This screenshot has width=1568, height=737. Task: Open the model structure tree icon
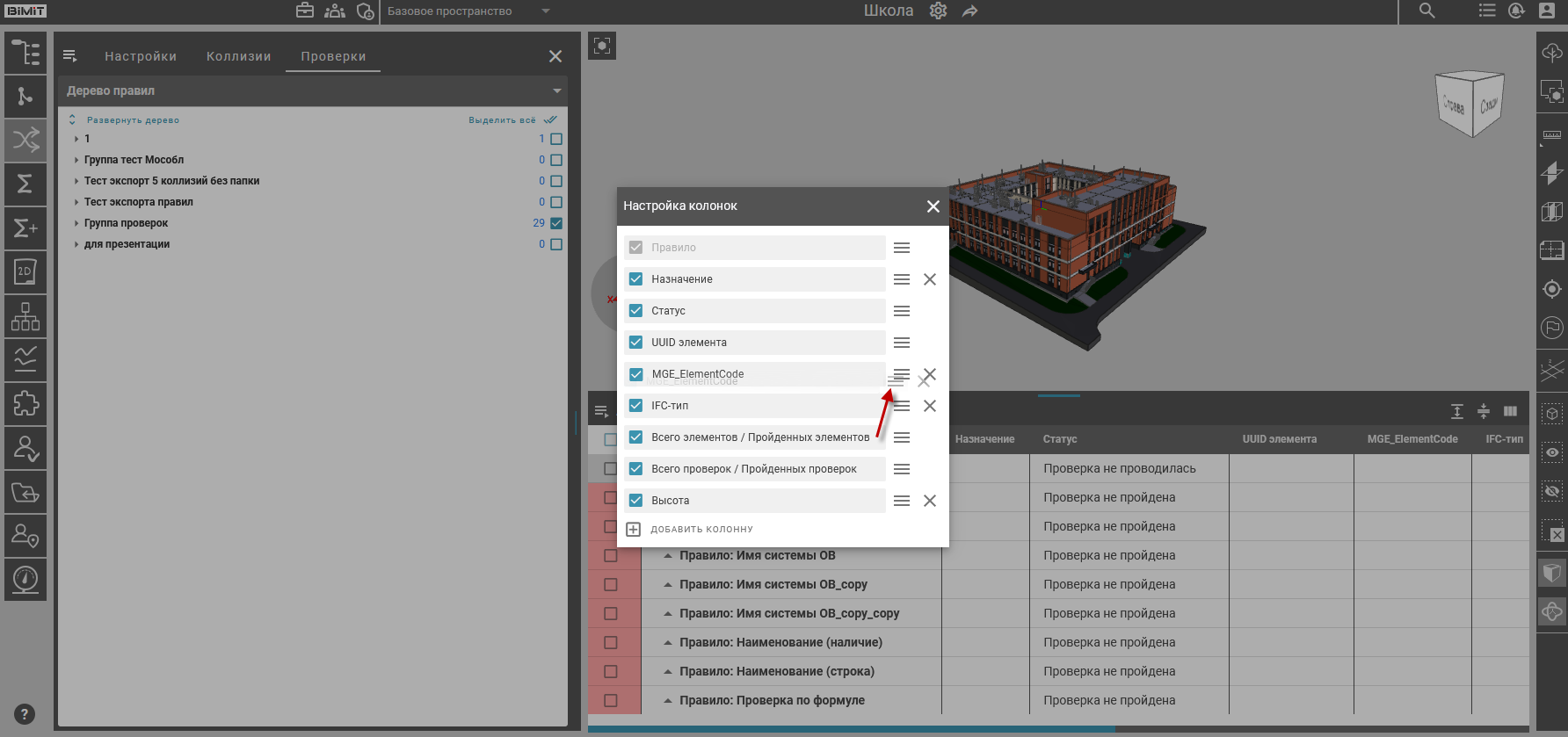point(25,53)
